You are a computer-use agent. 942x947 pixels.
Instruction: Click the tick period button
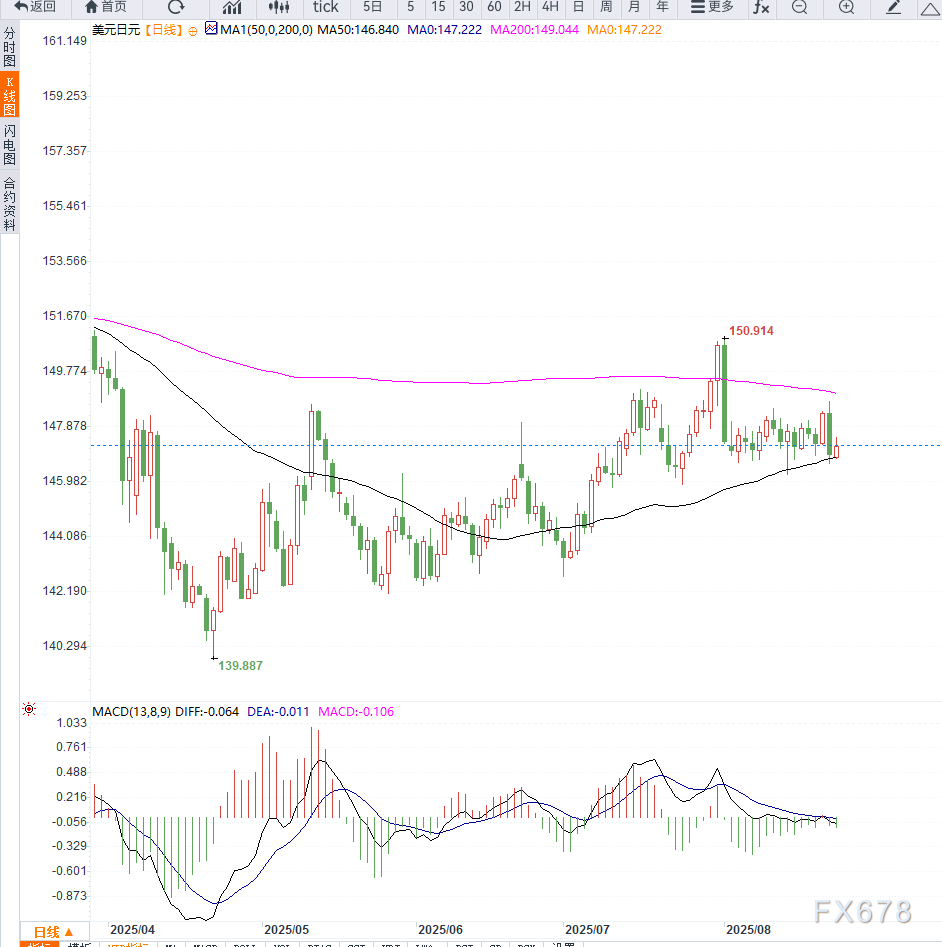pos(325,7)
